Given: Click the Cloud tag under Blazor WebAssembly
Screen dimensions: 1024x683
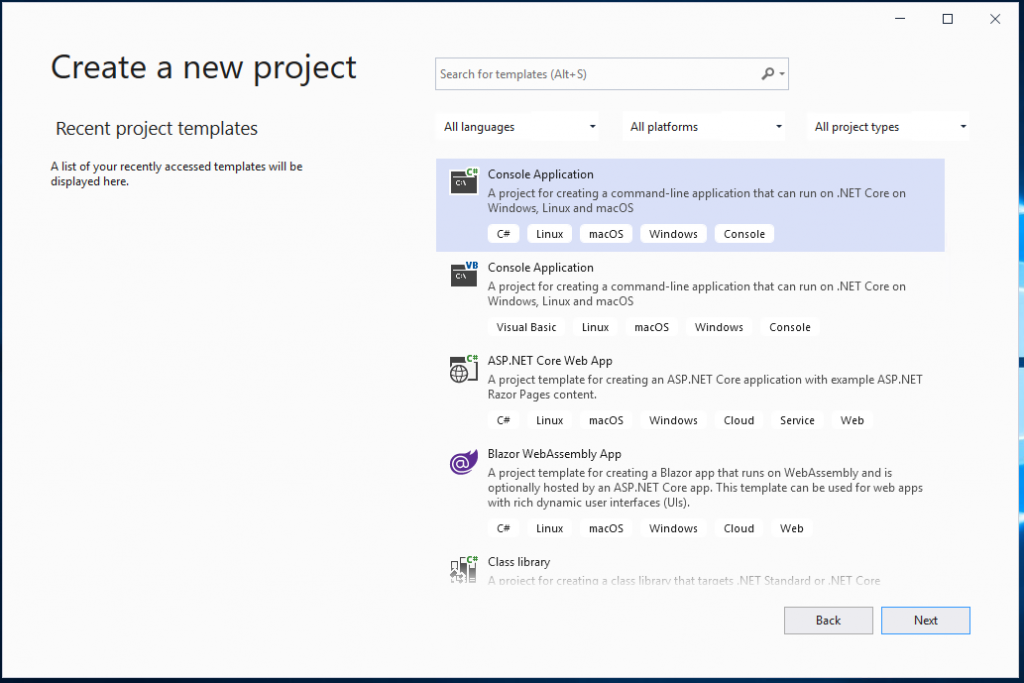Looking at the screenshot, I should pos(739,528).
